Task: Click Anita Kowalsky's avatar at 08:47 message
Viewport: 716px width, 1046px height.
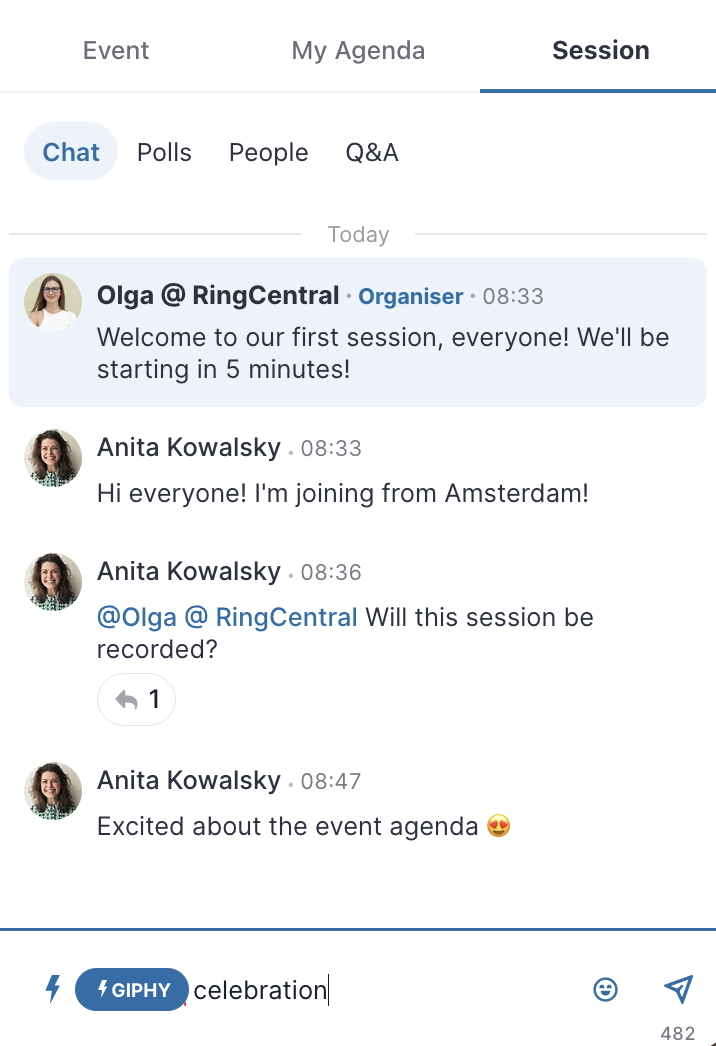Action: pos(53,791)
